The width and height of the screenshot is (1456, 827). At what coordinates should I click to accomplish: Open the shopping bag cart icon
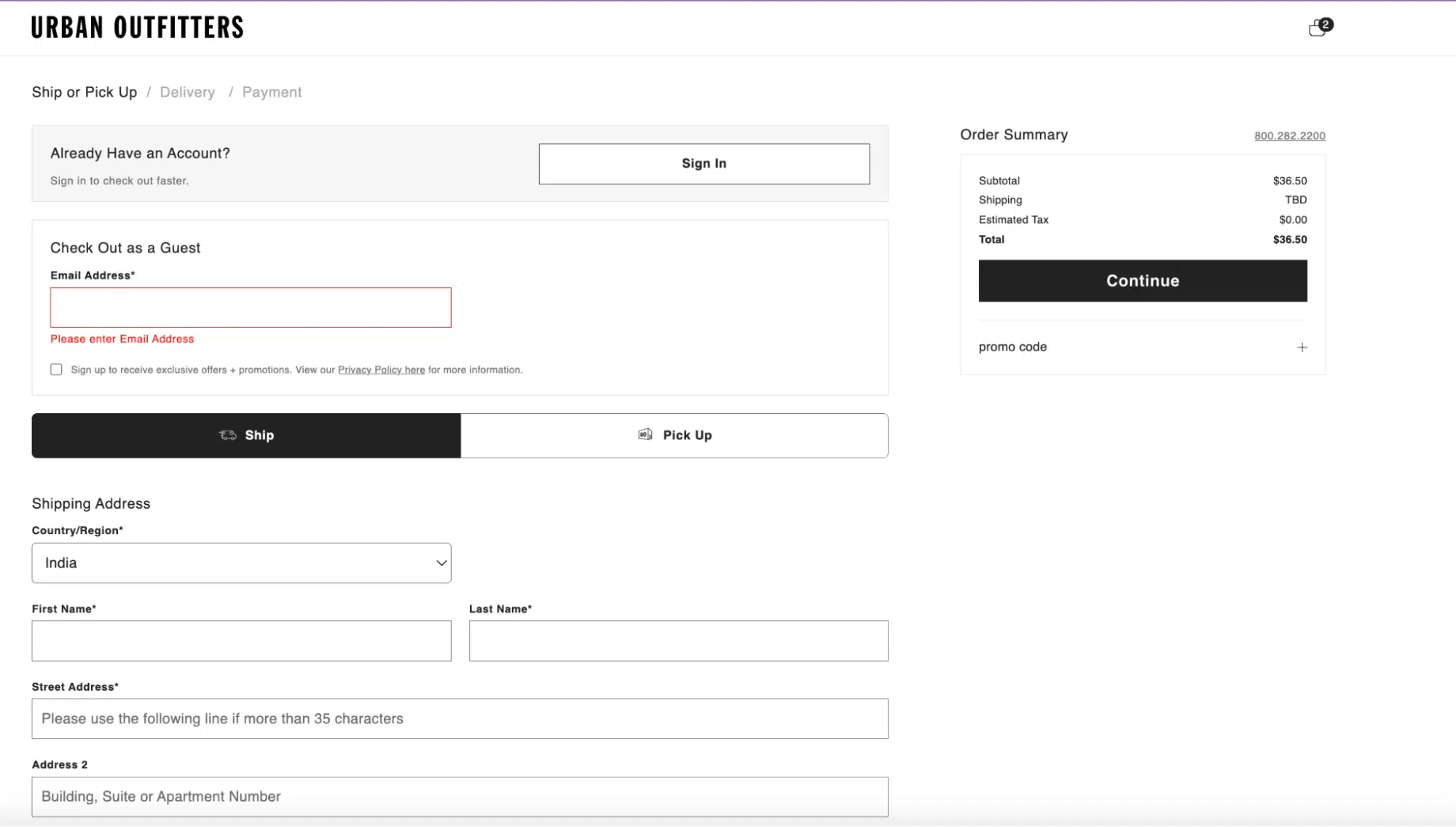click(x=1319, y=28)
